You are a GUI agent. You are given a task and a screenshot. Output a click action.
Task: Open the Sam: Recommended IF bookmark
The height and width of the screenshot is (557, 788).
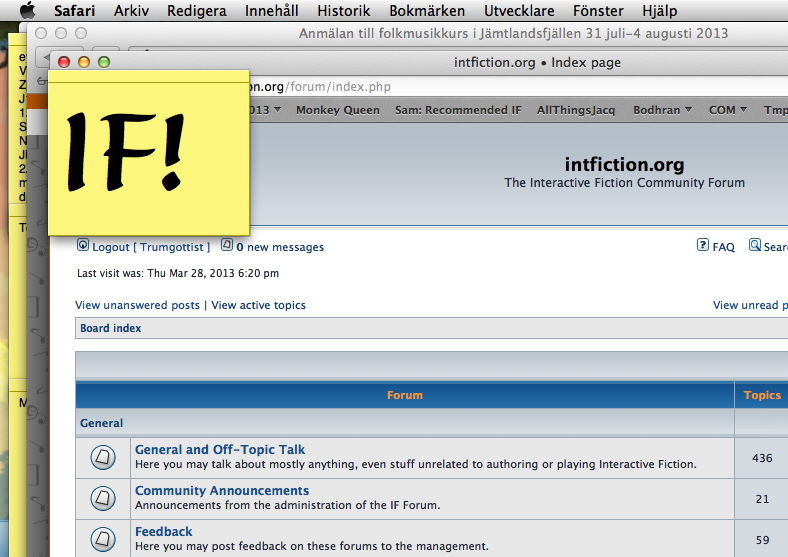coord(458,110)
